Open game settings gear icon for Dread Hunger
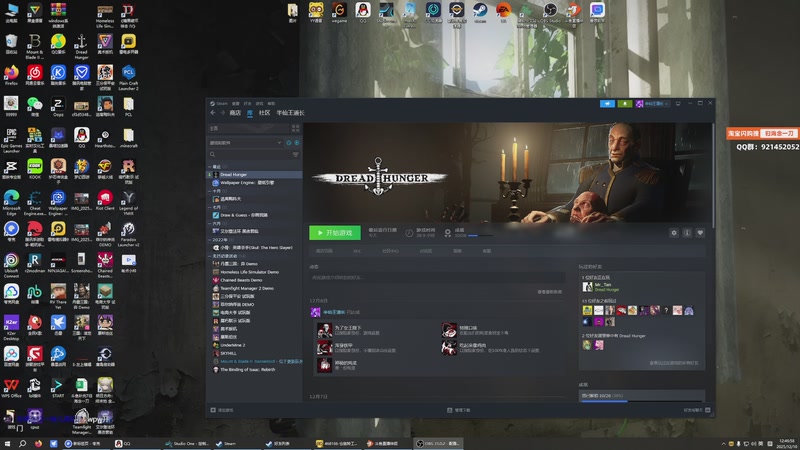Image resolution: width=800 pixels, height=450 pixels. point(674,233)
